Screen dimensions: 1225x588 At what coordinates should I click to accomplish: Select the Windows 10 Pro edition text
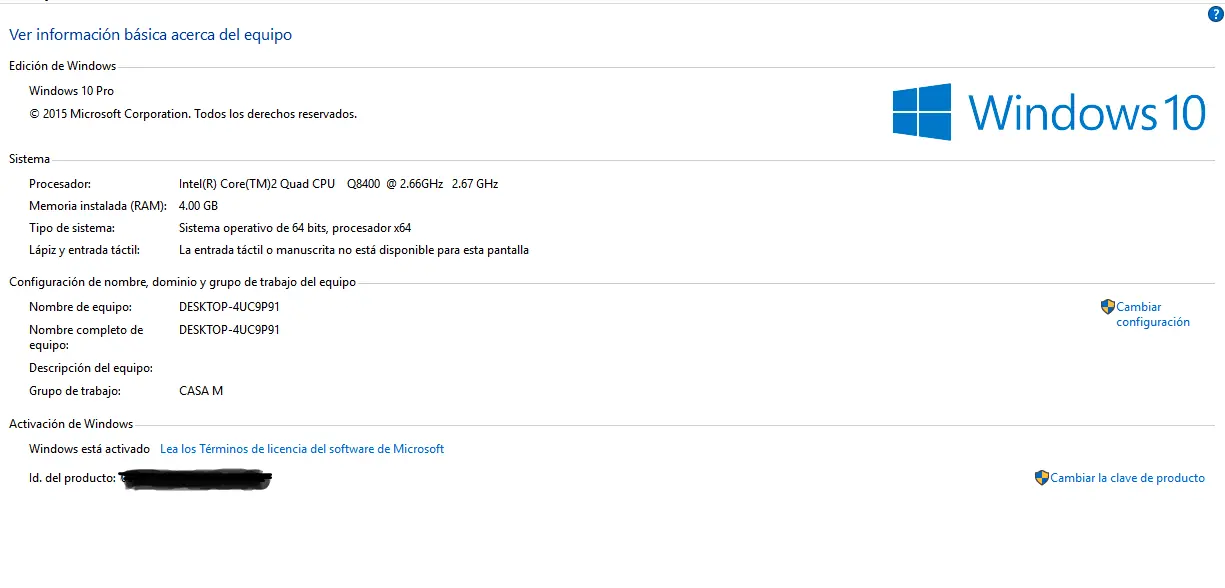pyautogui.click(x=71, y=91)
